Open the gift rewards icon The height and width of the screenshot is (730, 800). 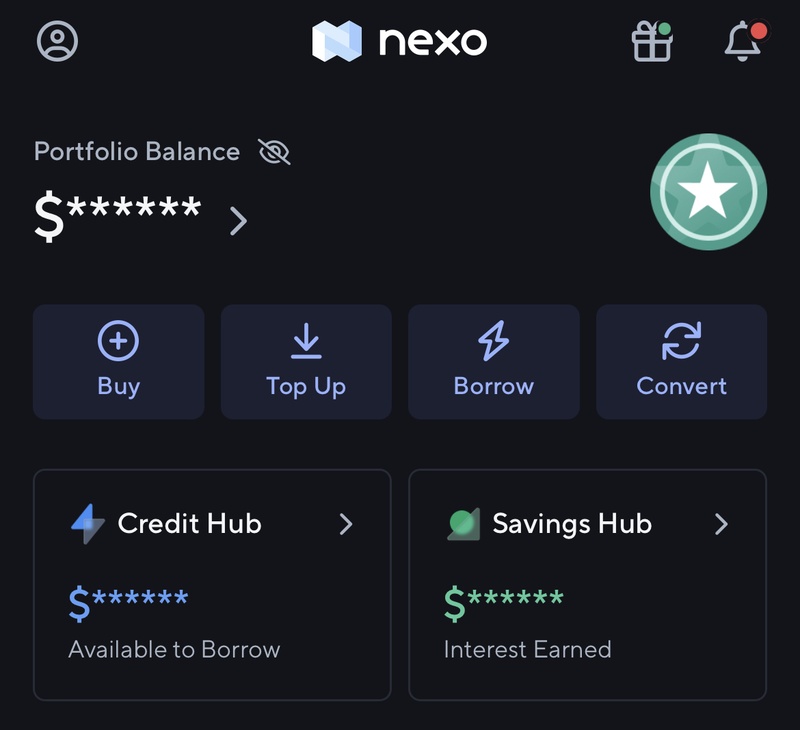652,41
